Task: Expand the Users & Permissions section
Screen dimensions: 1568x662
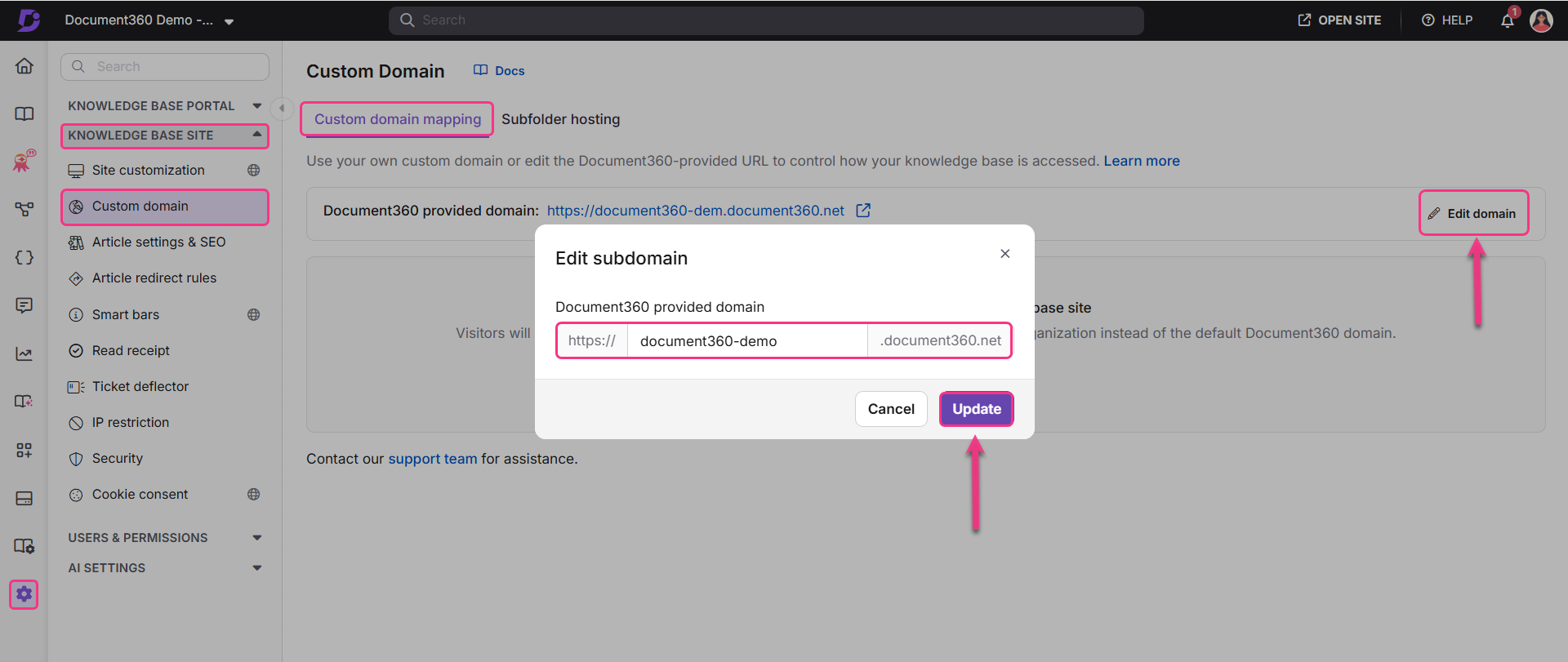Action: [164, 538]
